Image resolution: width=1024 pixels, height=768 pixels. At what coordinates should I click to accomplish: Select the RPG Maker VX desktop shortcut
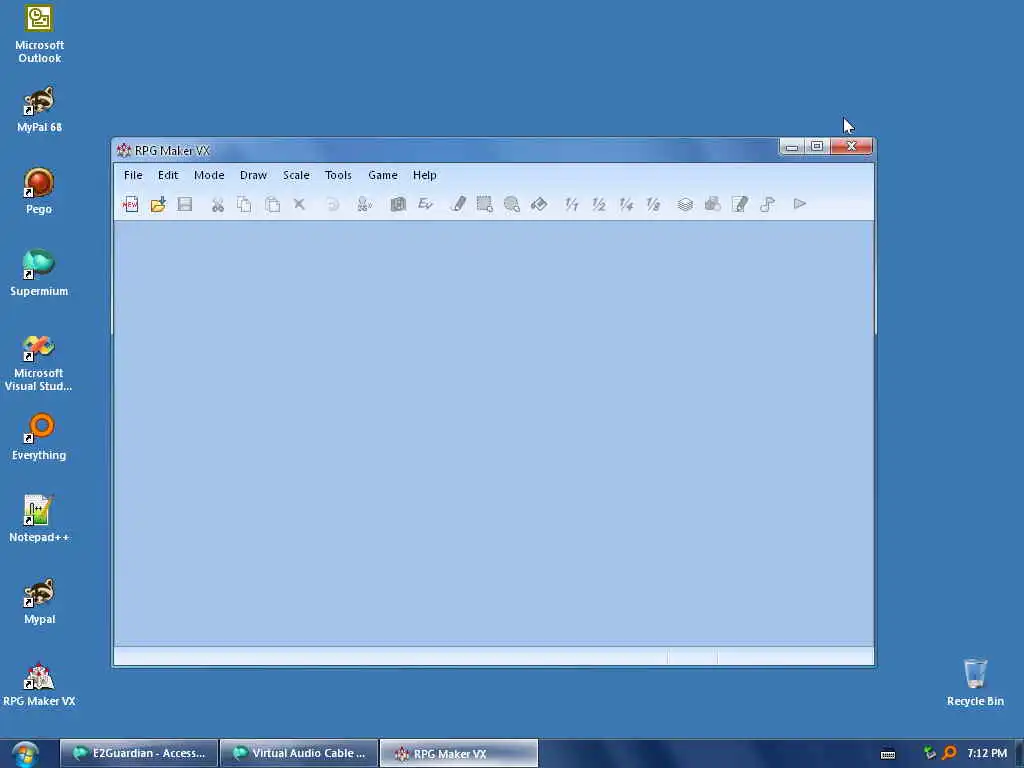tap(39, 684)
